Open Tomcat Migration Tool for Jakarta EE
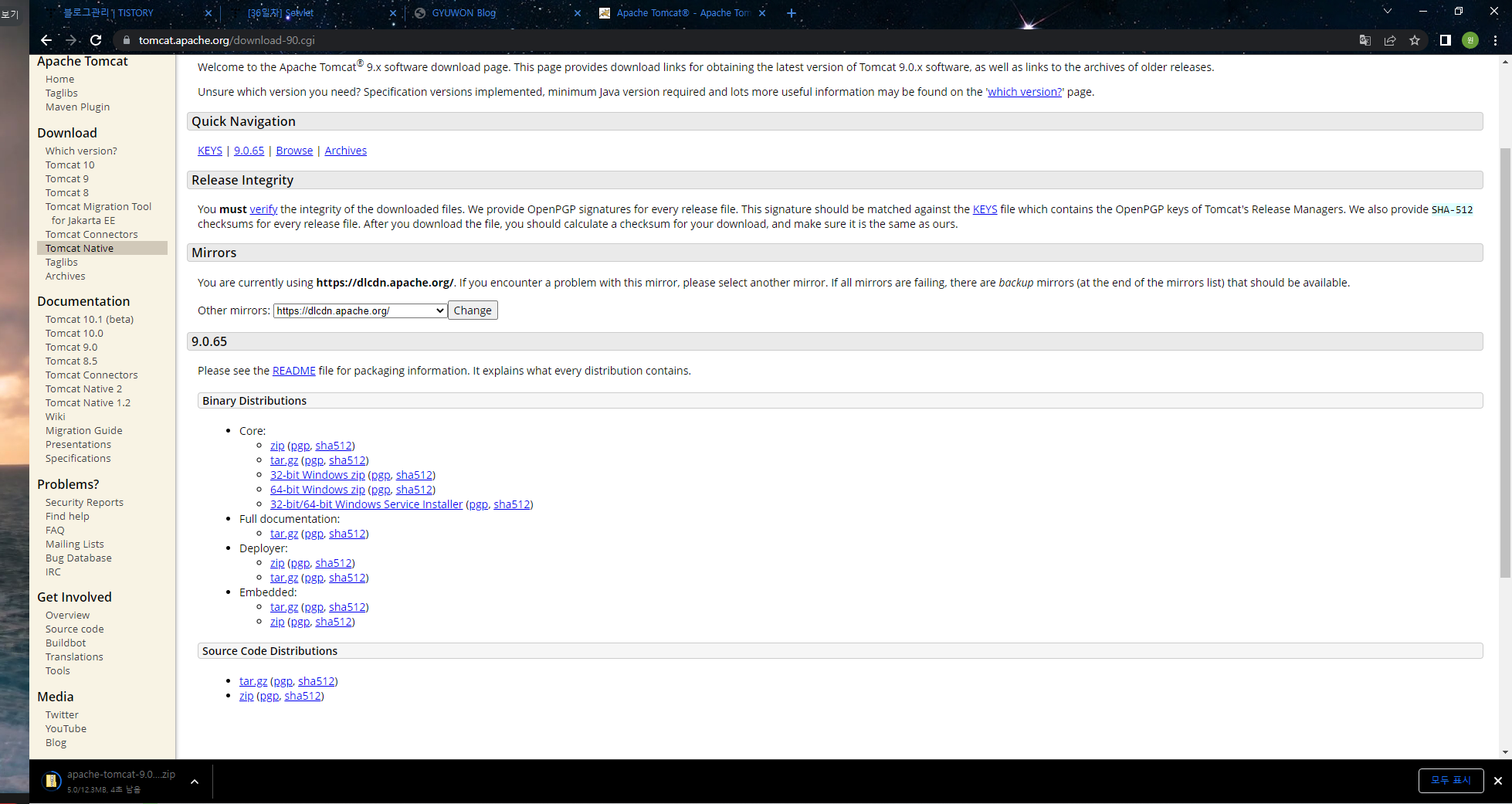1512x804 pixels. tap(98, 213)
